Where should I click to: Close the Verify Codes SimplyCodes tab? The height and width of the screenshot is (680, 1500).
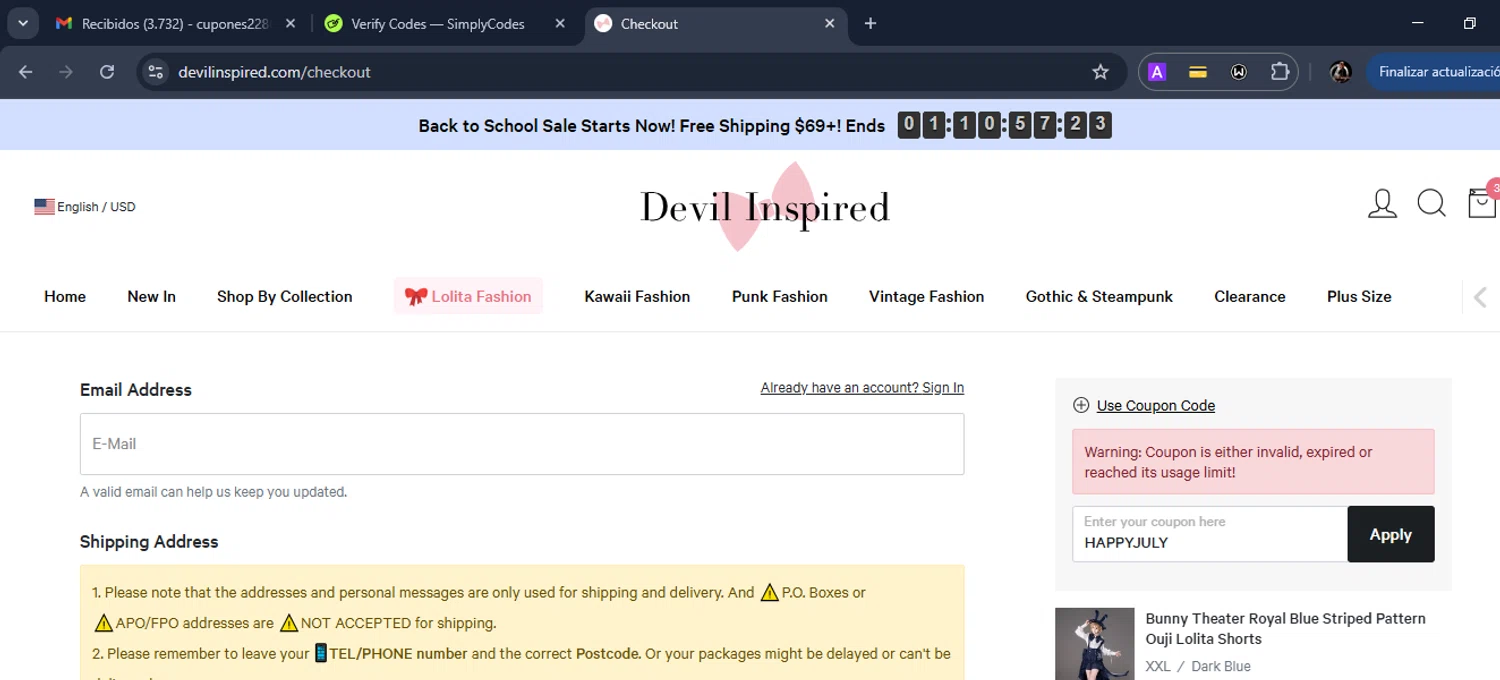click(560, 24)
